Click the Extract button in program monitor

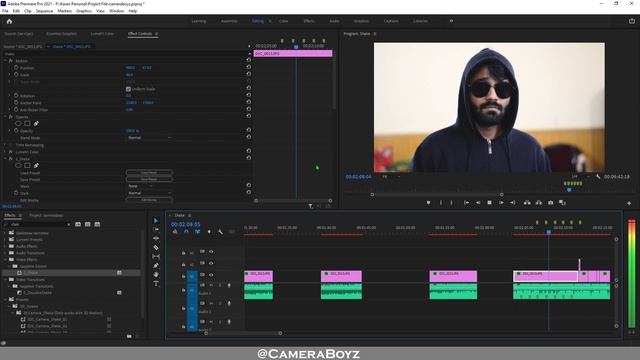click(x=539, y=202)
